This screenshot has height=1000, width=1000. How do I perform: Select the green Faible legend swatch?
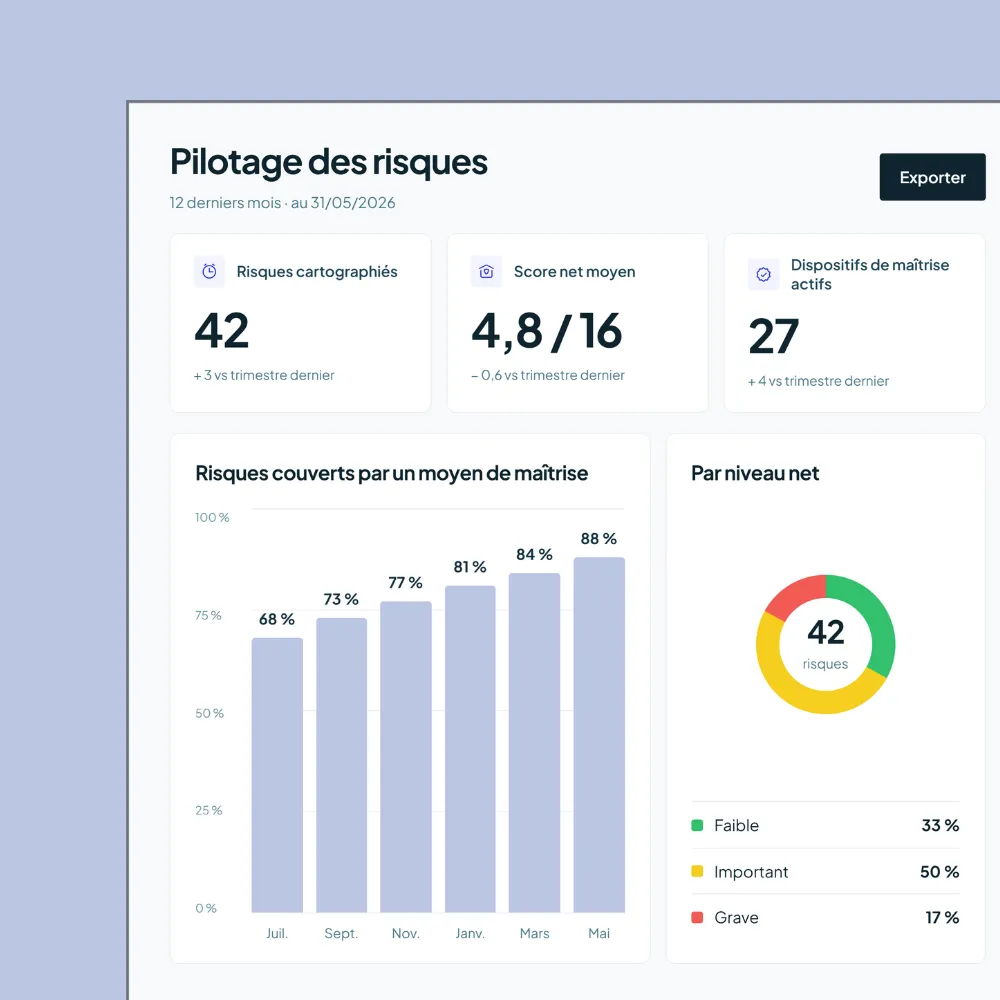[697, 825]
